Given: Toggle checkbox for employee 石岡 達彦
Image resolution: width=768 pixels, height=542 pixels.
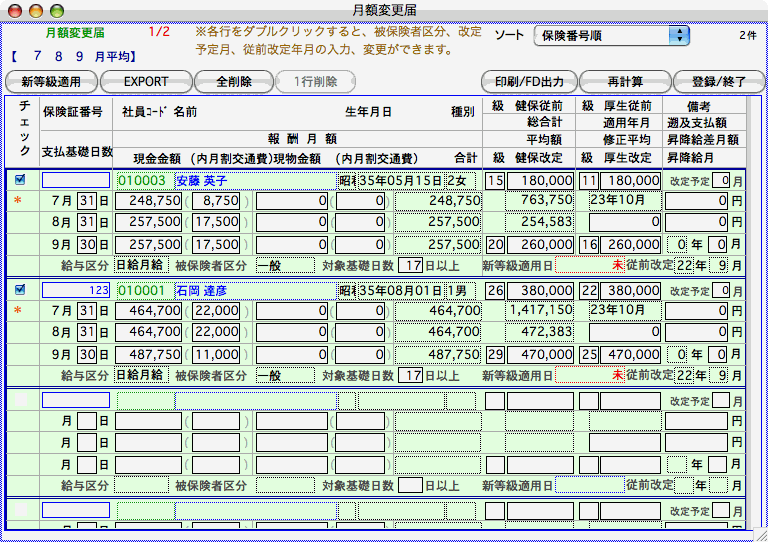Looking at the screenshot, I should (x=21, y=289).
